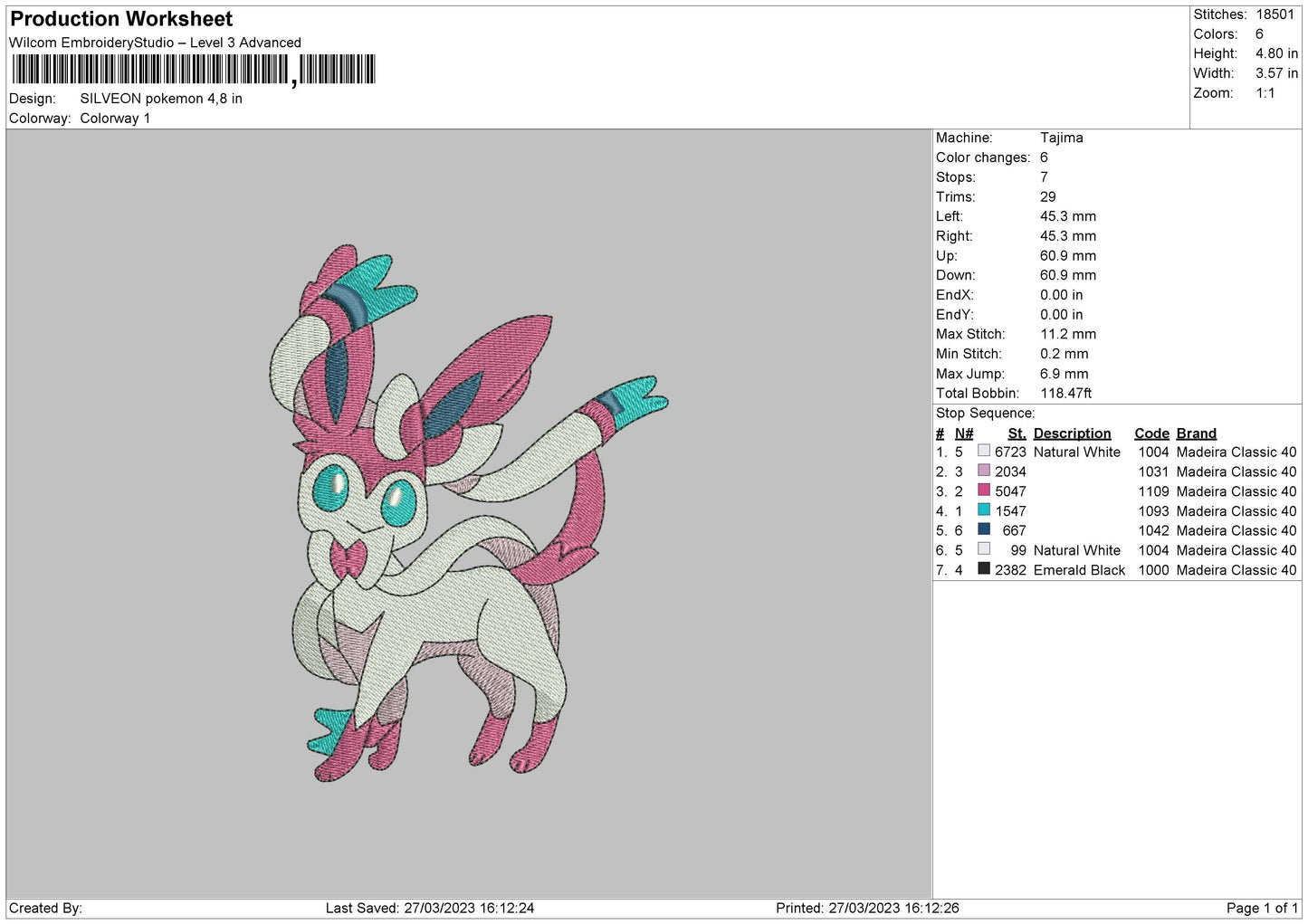Click the dark blue 667 color swatch
Screen dimensions: 1308x924
(983, 529)
